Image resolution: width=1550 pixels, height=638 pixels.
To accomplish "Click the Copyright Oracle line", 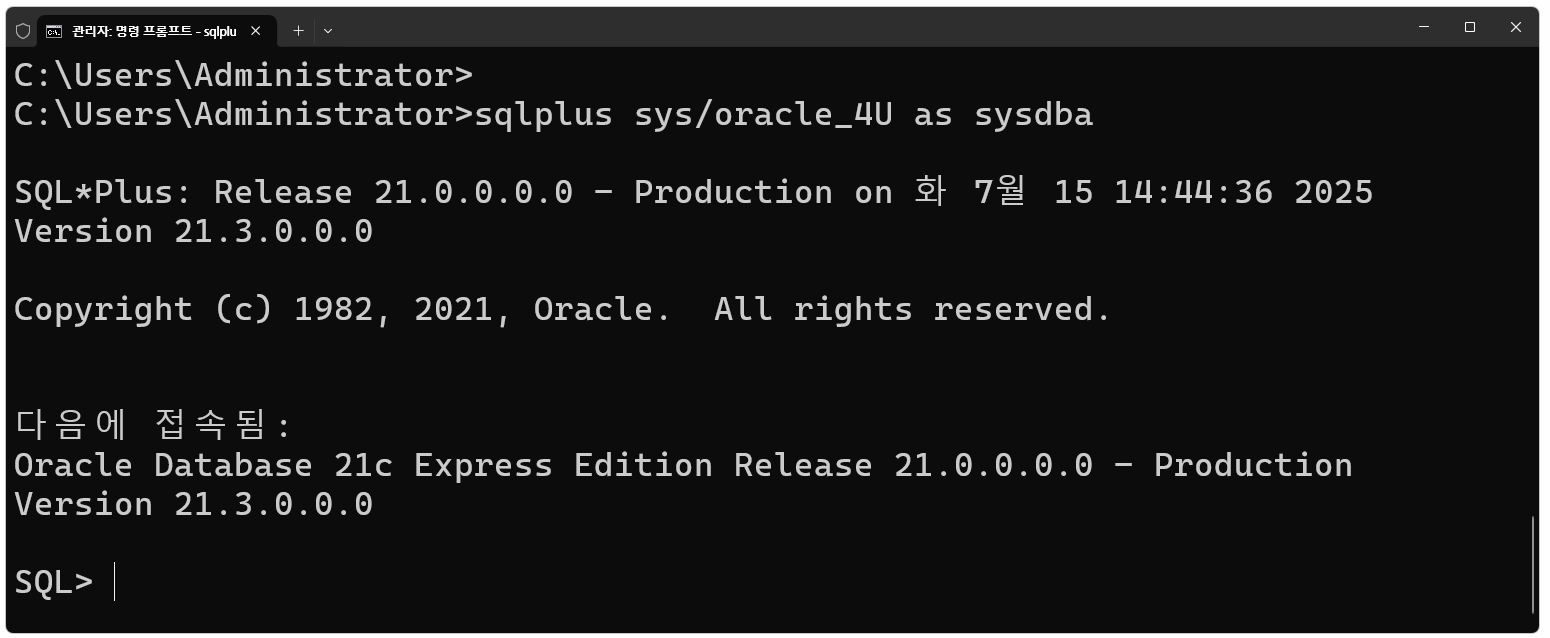I will coord(562,309).
